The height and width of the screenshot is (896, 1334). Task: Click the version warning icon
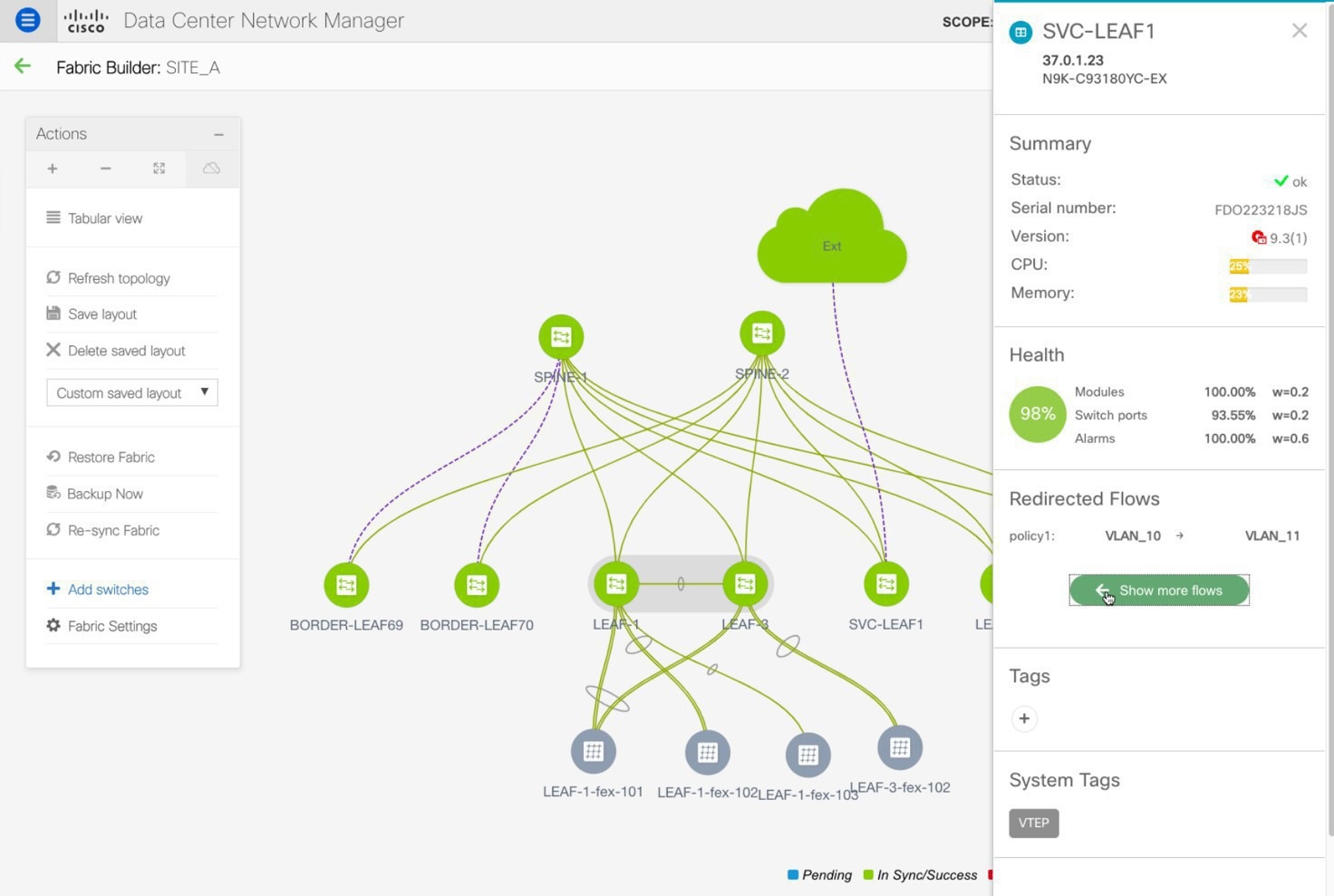point(1259,237)
